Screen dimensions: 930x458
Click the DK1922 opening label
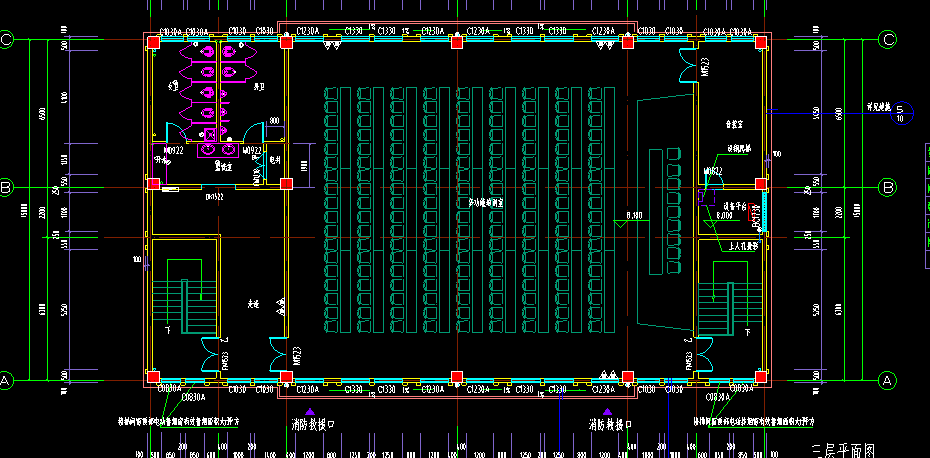(214, 196)
